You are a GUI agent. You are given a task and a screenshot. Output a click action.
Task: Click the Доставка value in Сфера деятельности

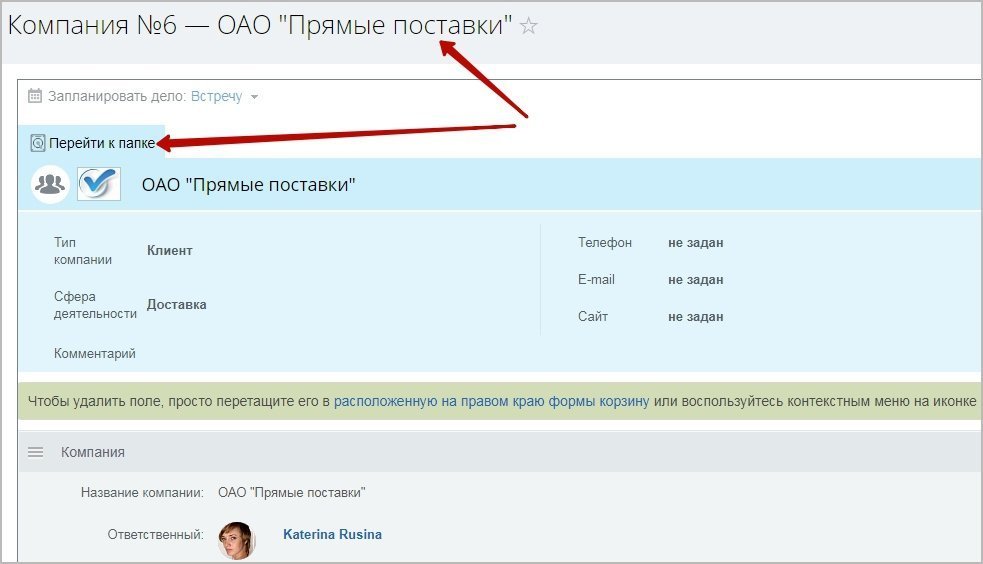(176, 305)
